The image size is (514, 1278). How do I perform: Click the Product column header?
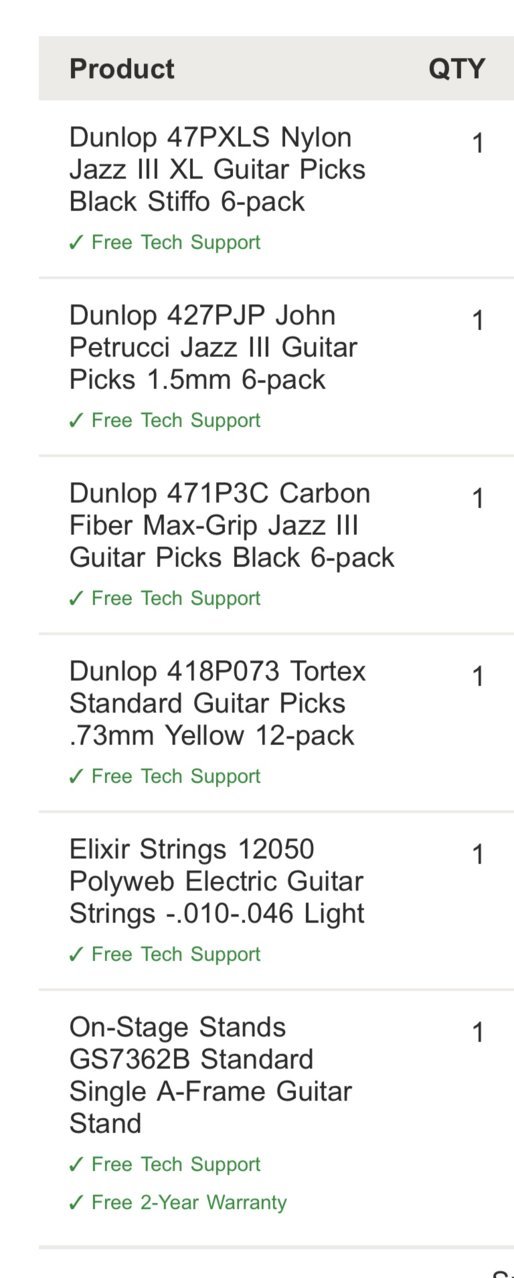pos(122,69)
